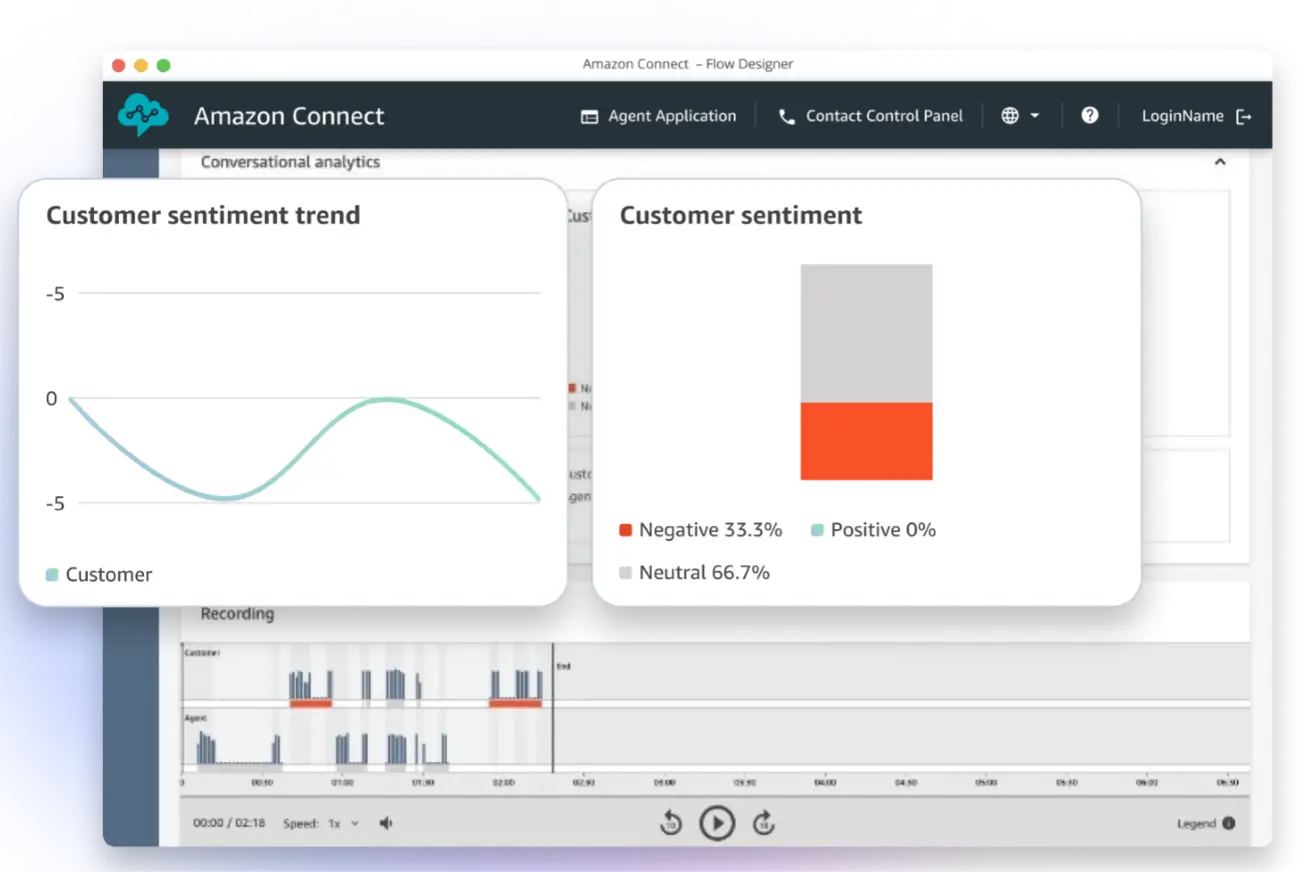Screen dimensions: 1304x872
Task: Toggle the Negative 33.3% legend entry
Action: coord(700,530)
